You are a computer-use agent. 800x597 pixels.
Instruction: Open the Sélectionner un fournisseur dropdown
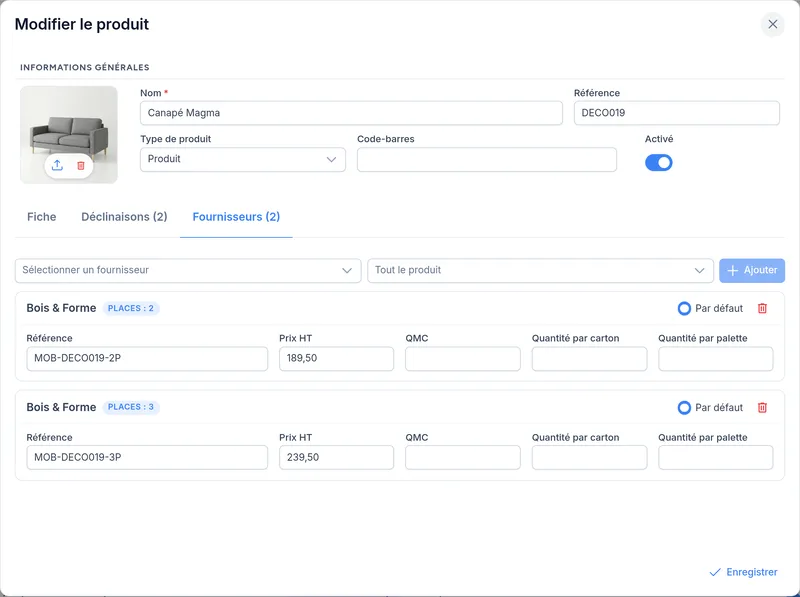(x=188, y=270)
